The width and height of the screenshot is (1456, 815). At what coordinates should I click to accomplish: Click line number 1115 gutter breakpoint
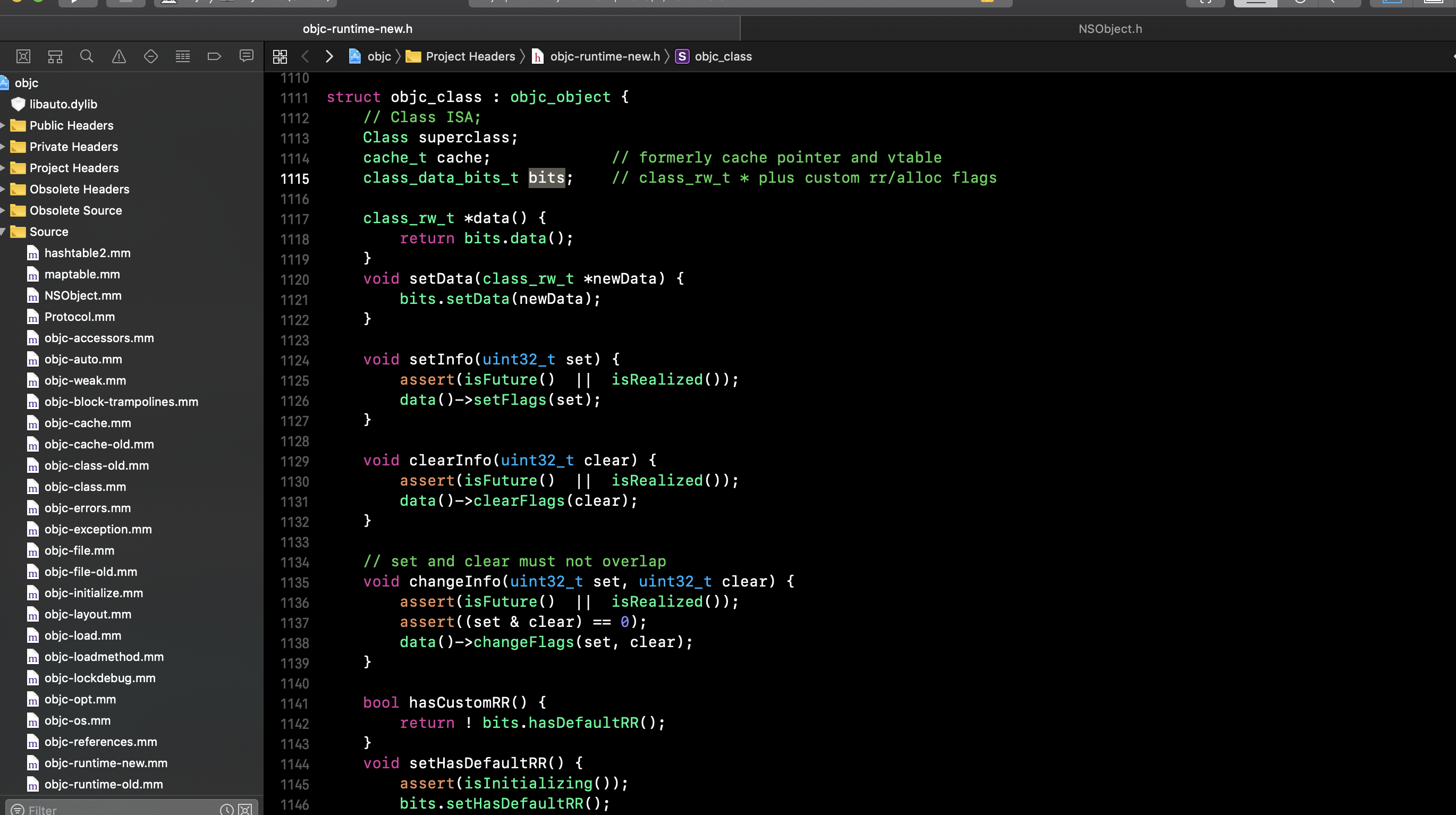294,179
